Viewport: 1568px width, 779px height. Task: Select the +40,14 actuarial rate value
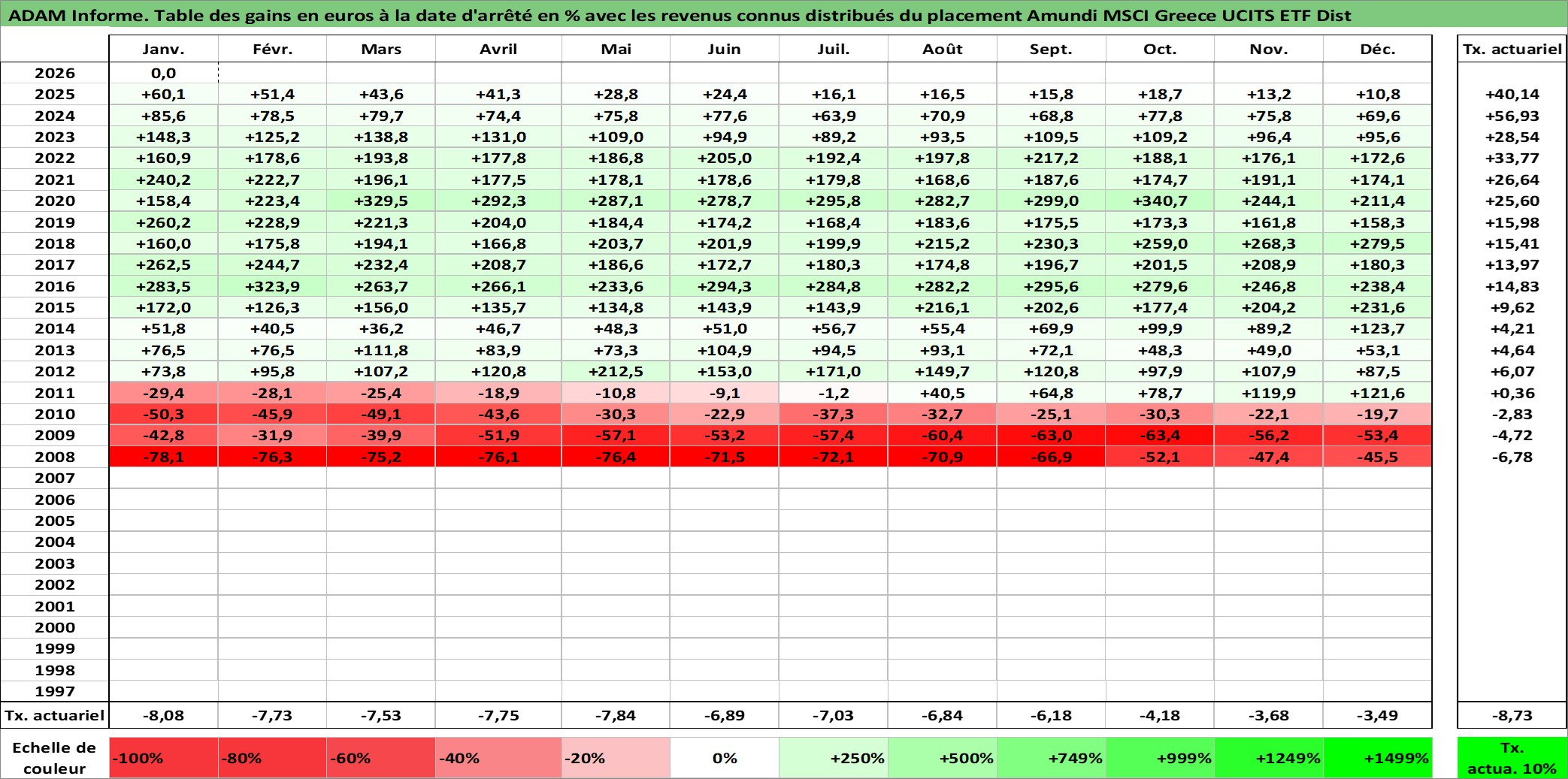(1512, 94)
